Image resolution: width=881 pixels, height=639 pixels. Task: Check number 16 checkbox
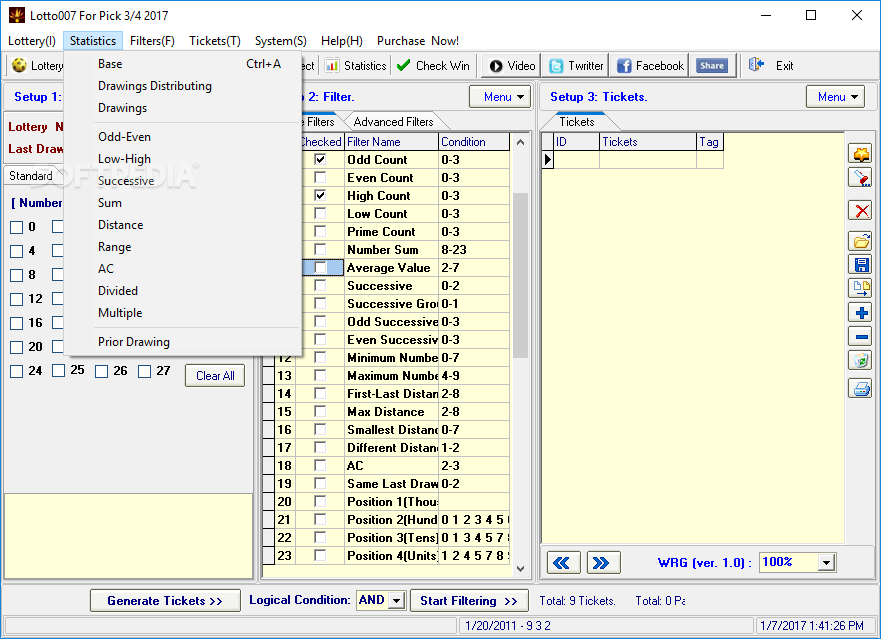point(16,323)
